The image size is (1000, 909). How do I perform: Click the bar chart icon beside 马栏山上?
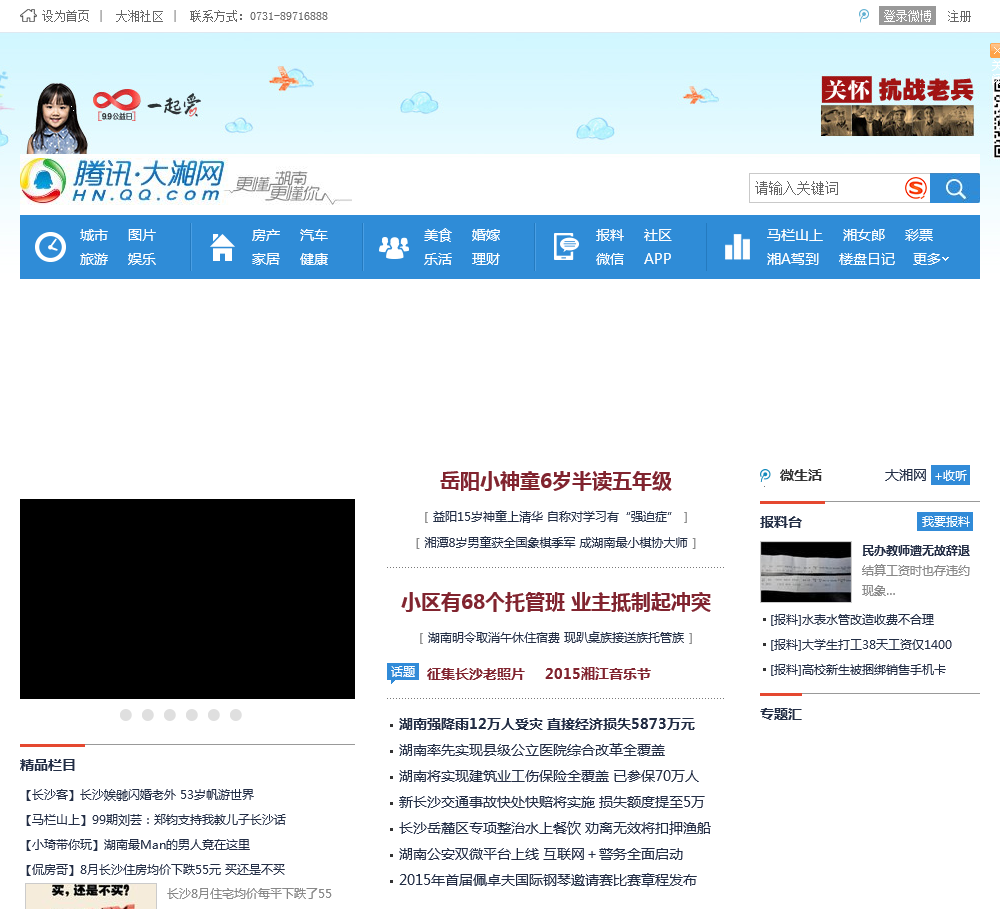tap(737, 247)
